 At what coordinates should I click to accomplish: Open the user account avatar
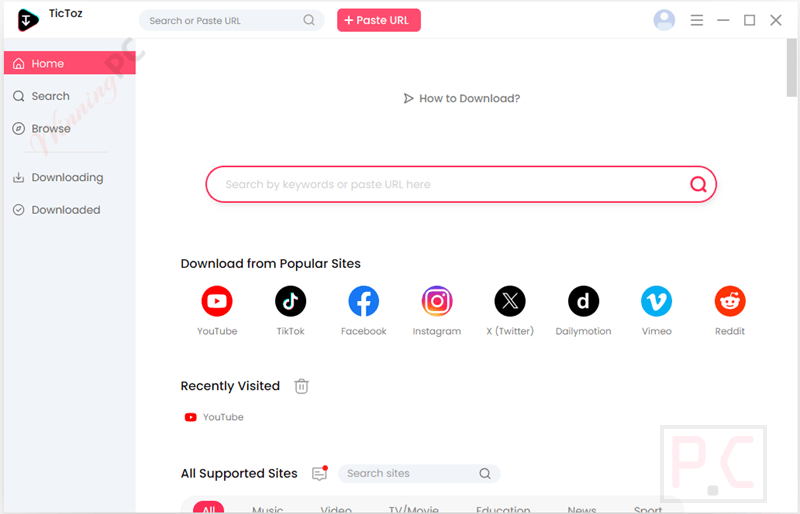(x=664, y=20)
